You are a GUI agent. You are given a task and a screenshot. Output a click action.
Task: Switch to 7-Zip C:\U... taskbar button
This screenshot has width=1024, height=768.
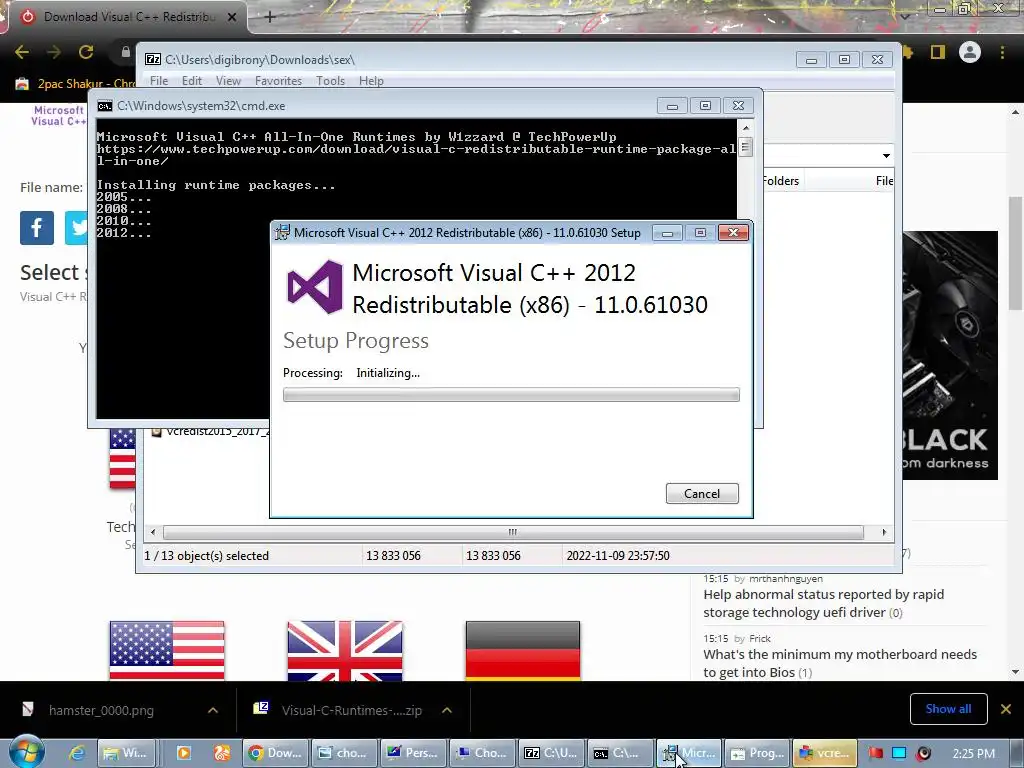point(552,753)
